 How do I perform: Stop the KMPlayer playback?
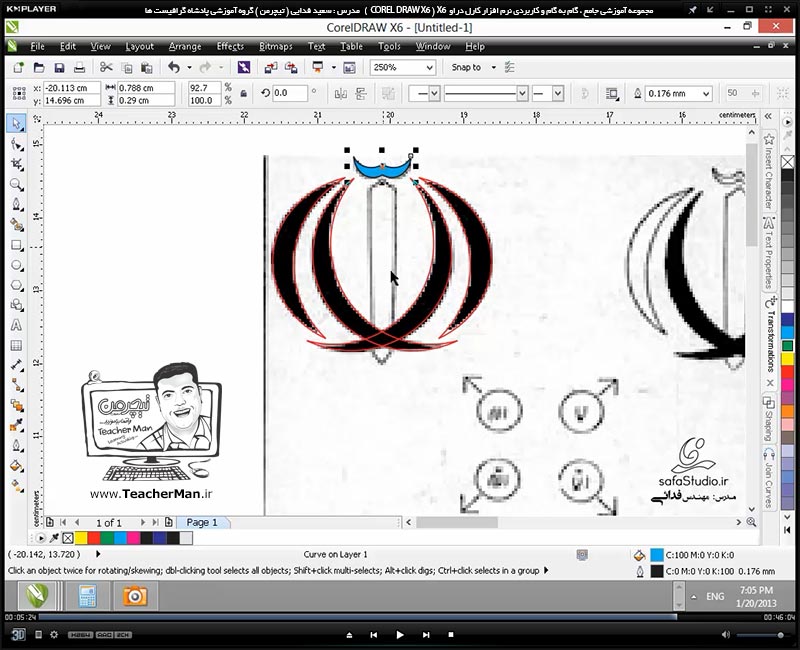451,635
